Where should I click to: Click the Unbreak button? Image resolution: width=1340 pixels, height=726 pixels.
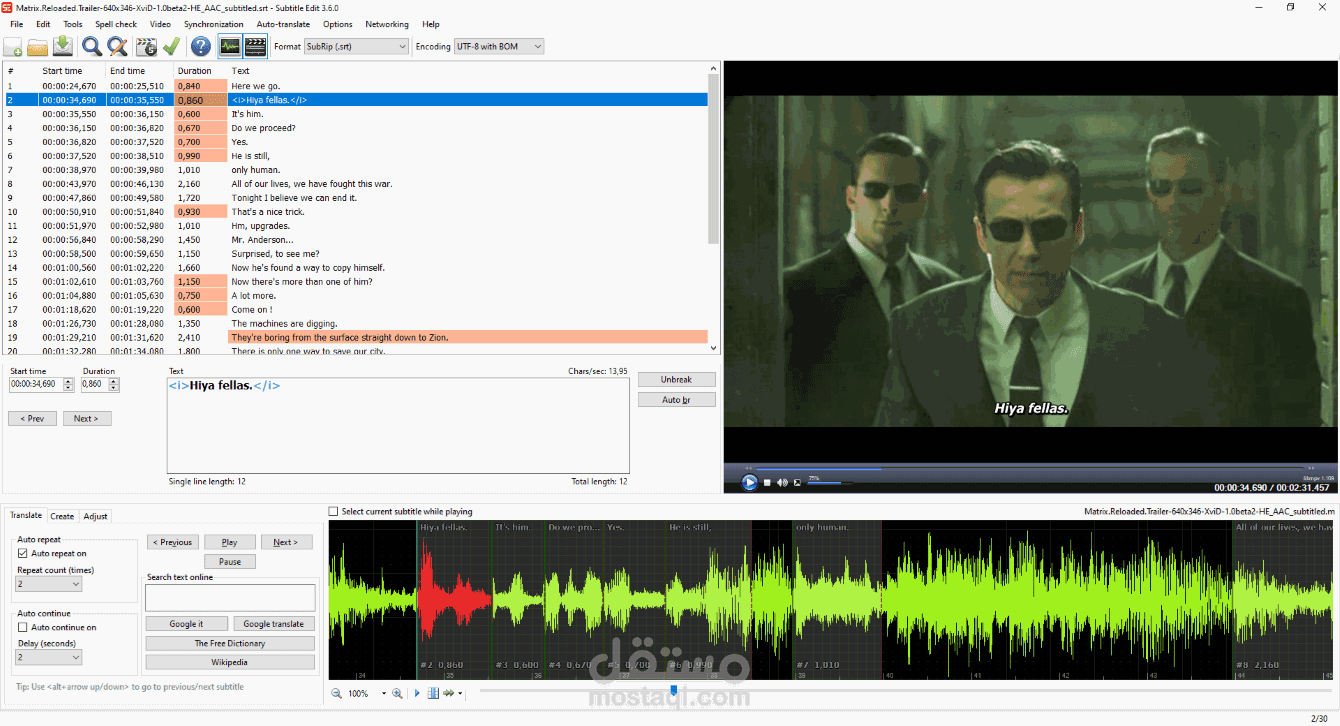(x=677, y=380)
